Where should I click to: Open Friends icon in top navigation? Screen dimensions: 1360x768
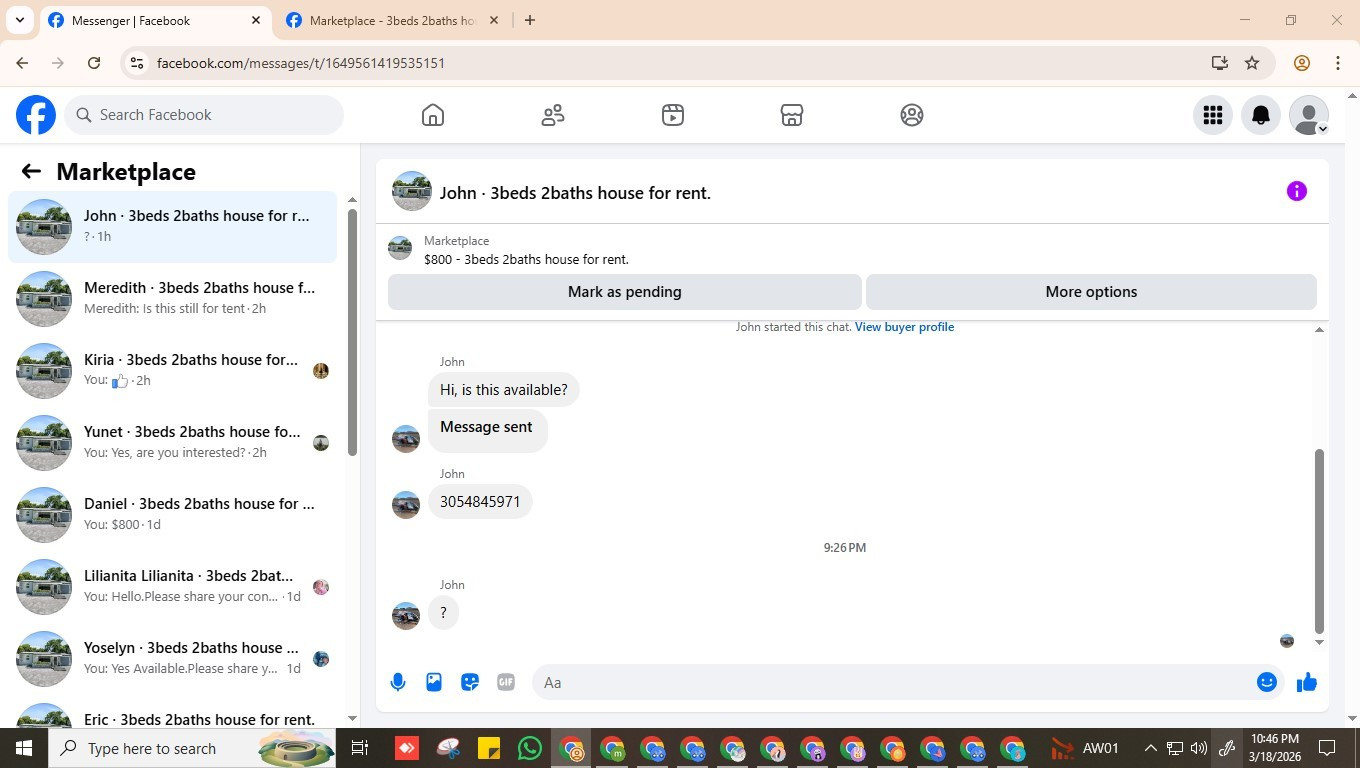(553, 115)
